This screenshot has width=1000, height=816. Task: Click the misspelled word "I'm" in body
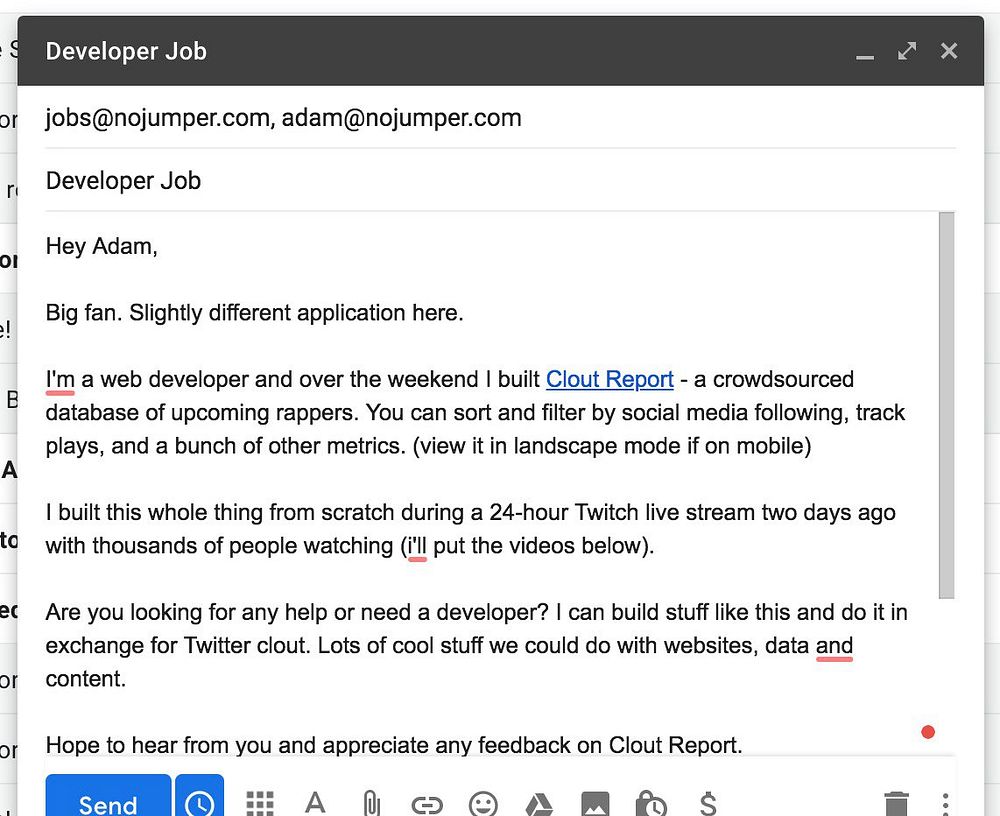click(x=60, y=380)
